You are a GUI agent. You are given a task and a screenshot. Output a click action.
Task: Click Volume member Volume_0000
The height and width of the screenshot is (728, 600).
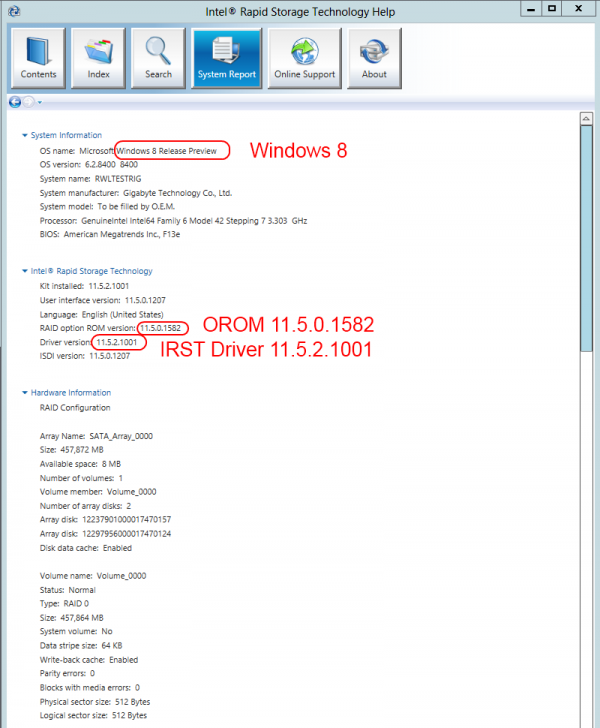click(98, 492)
